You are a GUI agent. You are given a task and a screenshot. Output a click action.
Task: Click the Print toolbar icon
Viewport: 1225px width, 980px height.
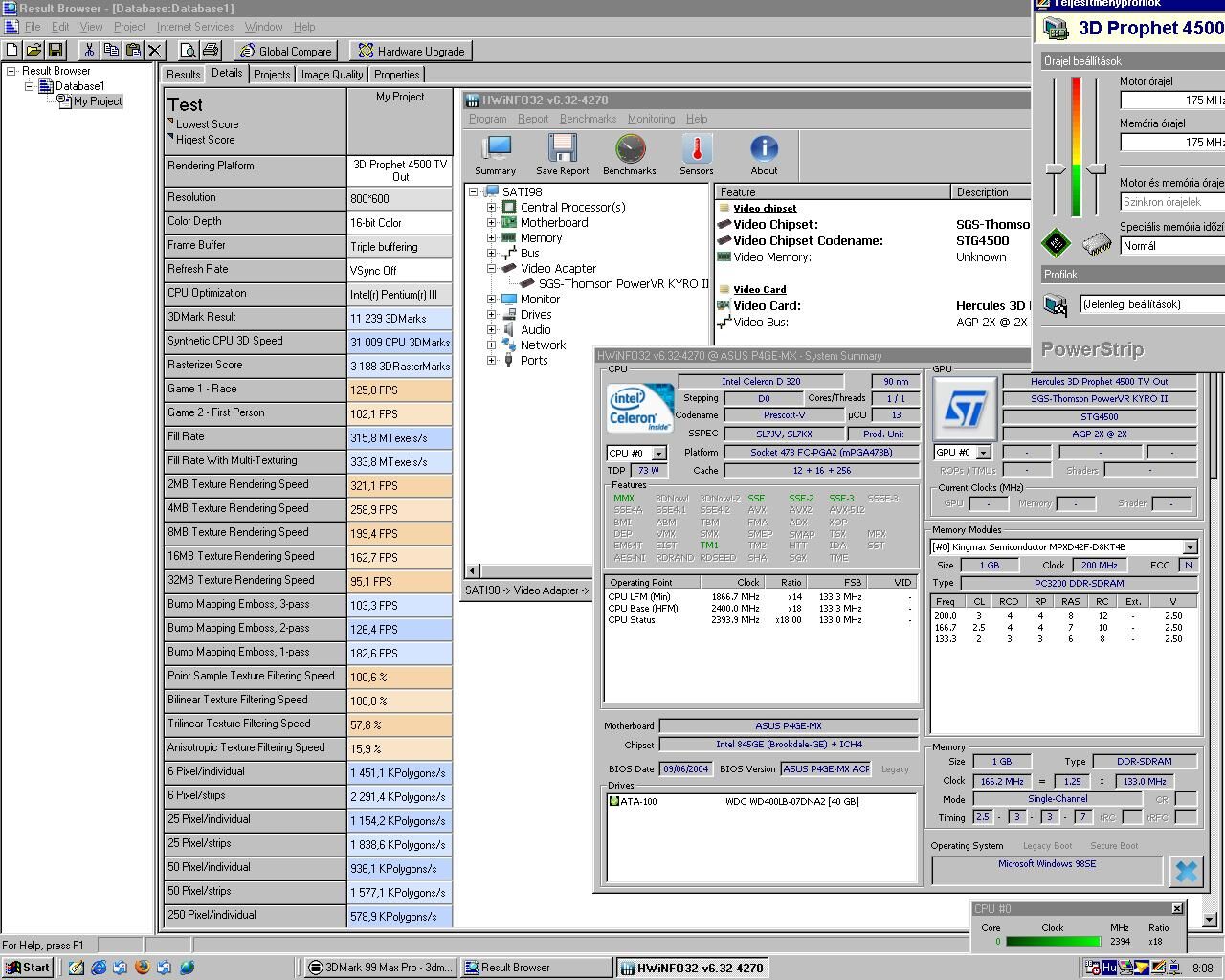coord(211,50)
